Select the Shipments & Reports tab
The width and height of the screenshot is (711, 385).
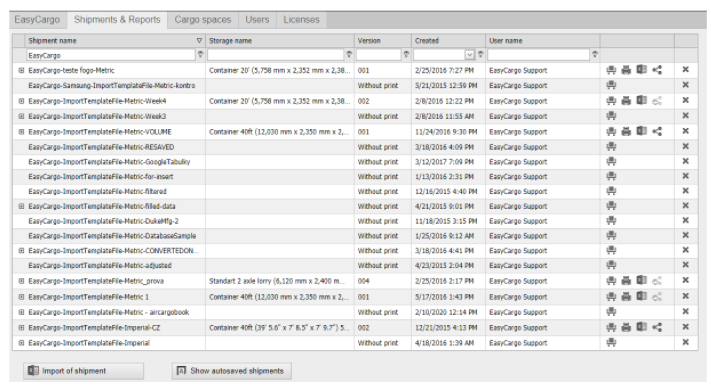pos(117,20)
